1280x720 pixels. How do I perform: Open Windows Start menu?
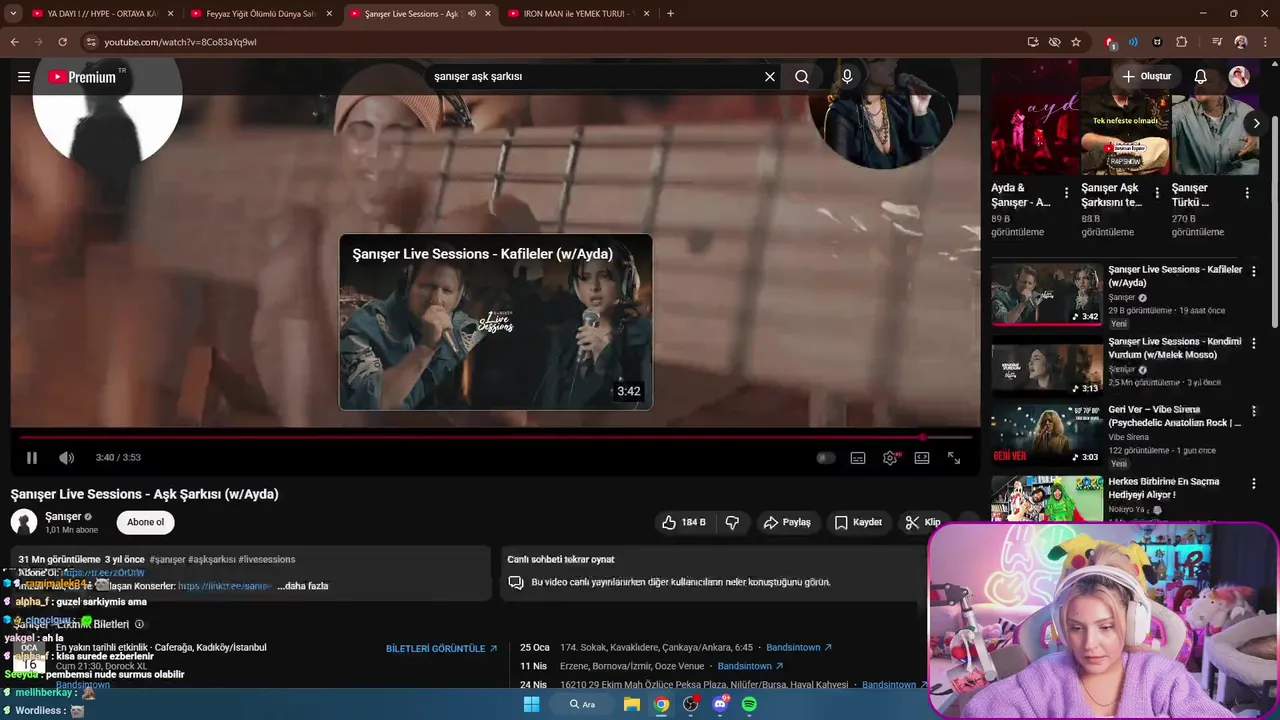[x=531, y=704]
